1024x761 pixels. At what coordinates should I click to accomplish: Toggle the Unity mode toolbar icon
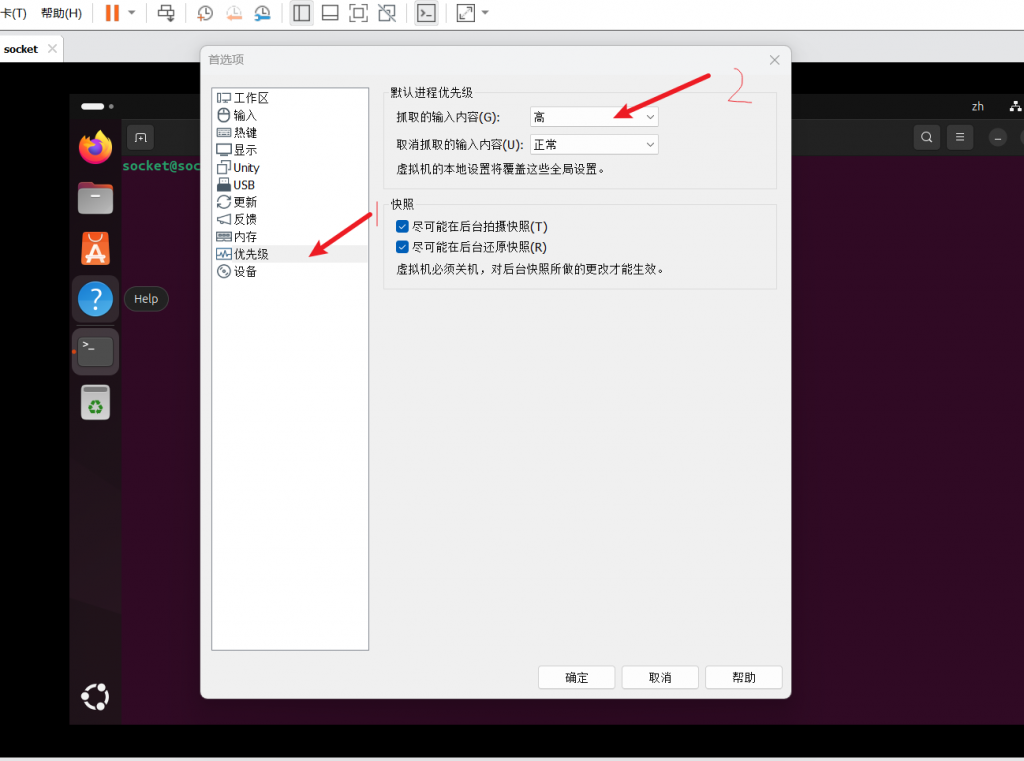pos(387,13)
